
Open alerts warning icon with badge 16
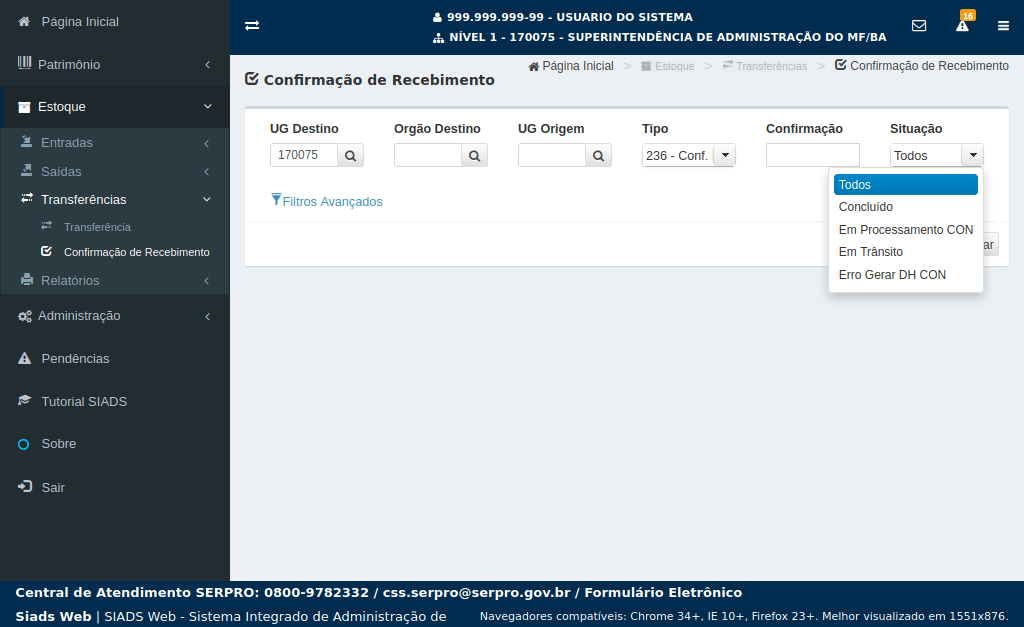[x=963, y=26]
